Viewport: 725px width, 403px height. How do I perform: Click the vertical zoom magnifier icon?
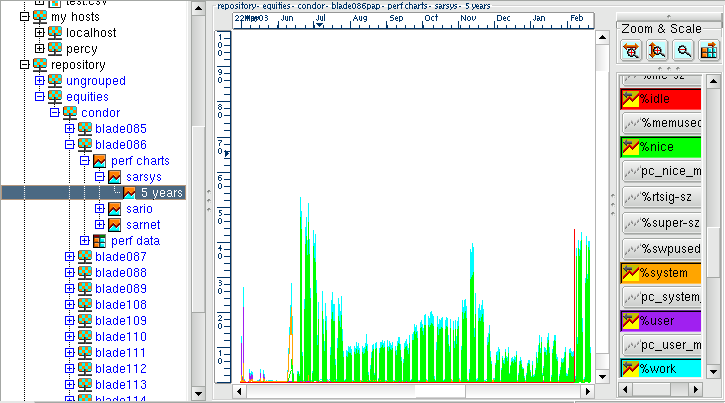click(657, 51)
